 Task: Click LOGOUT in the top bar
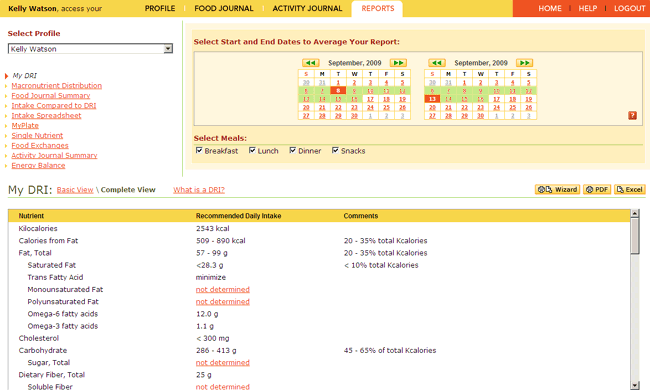pyautogui.click(x=629, y=8)
